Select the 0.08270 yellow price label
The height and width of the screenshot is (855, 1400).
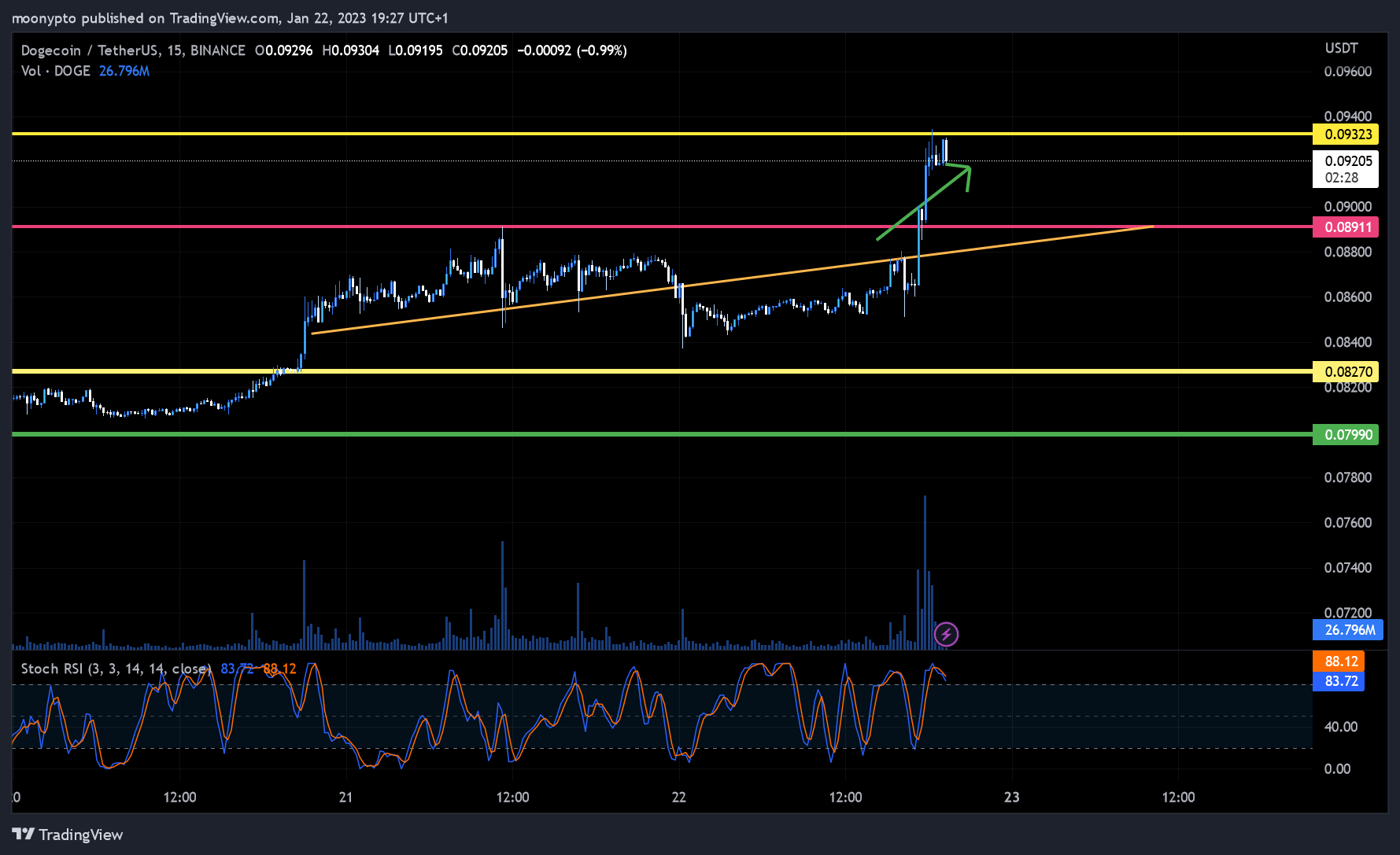(1346, 371)
